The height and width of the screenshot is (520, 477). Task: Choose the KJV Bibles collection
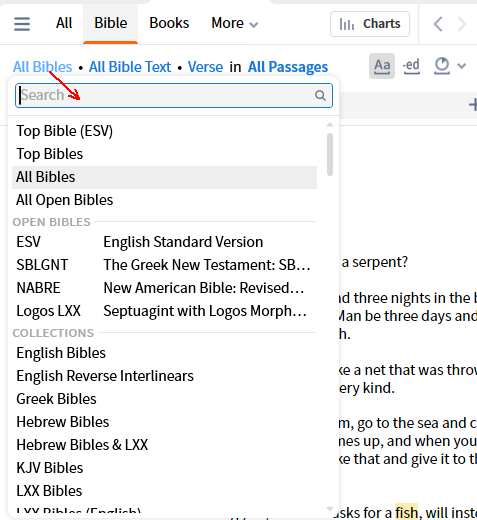(x=164, y=468)
